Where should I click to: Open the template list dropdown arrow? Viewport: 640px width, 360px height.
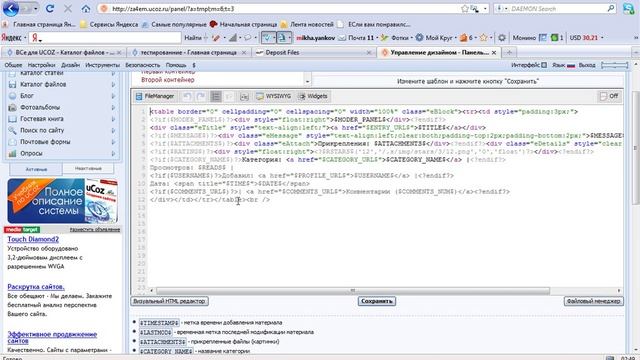(307, 82)
